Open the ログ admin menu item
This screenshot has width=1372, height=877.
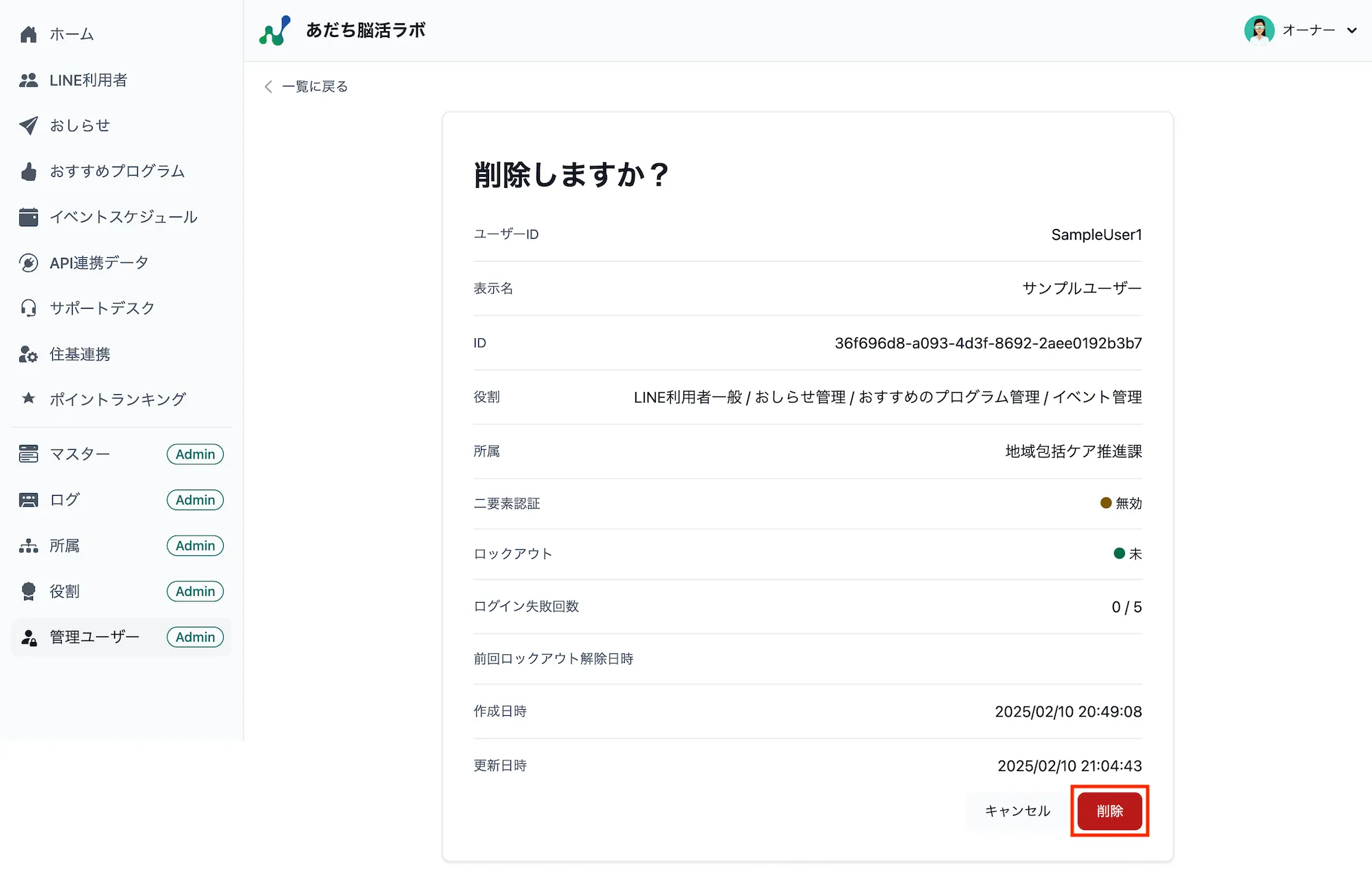(x=64, y=500)
